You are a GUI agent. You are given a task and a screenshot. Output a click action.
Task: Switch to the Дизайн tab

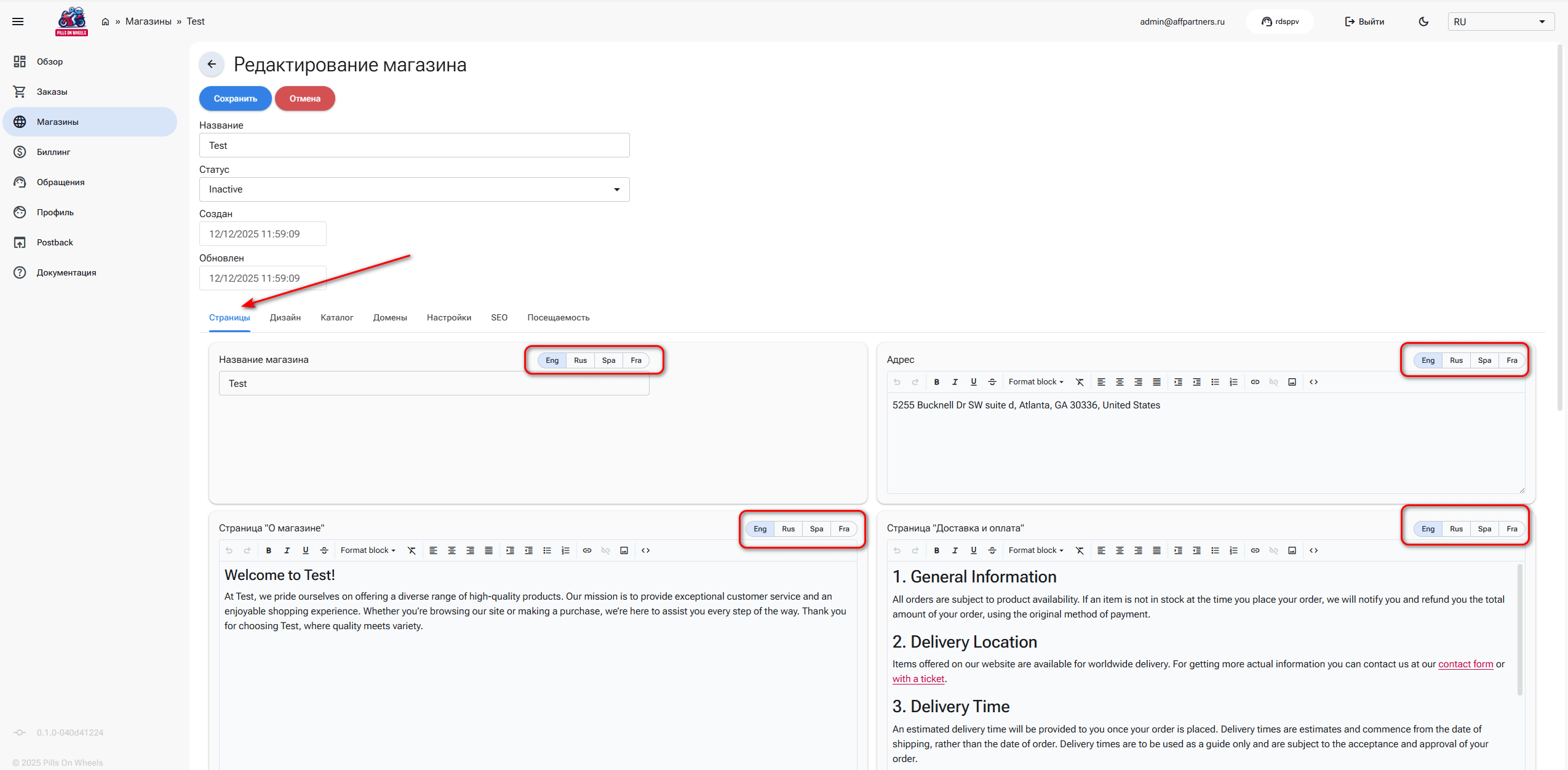tap(285, 317)
